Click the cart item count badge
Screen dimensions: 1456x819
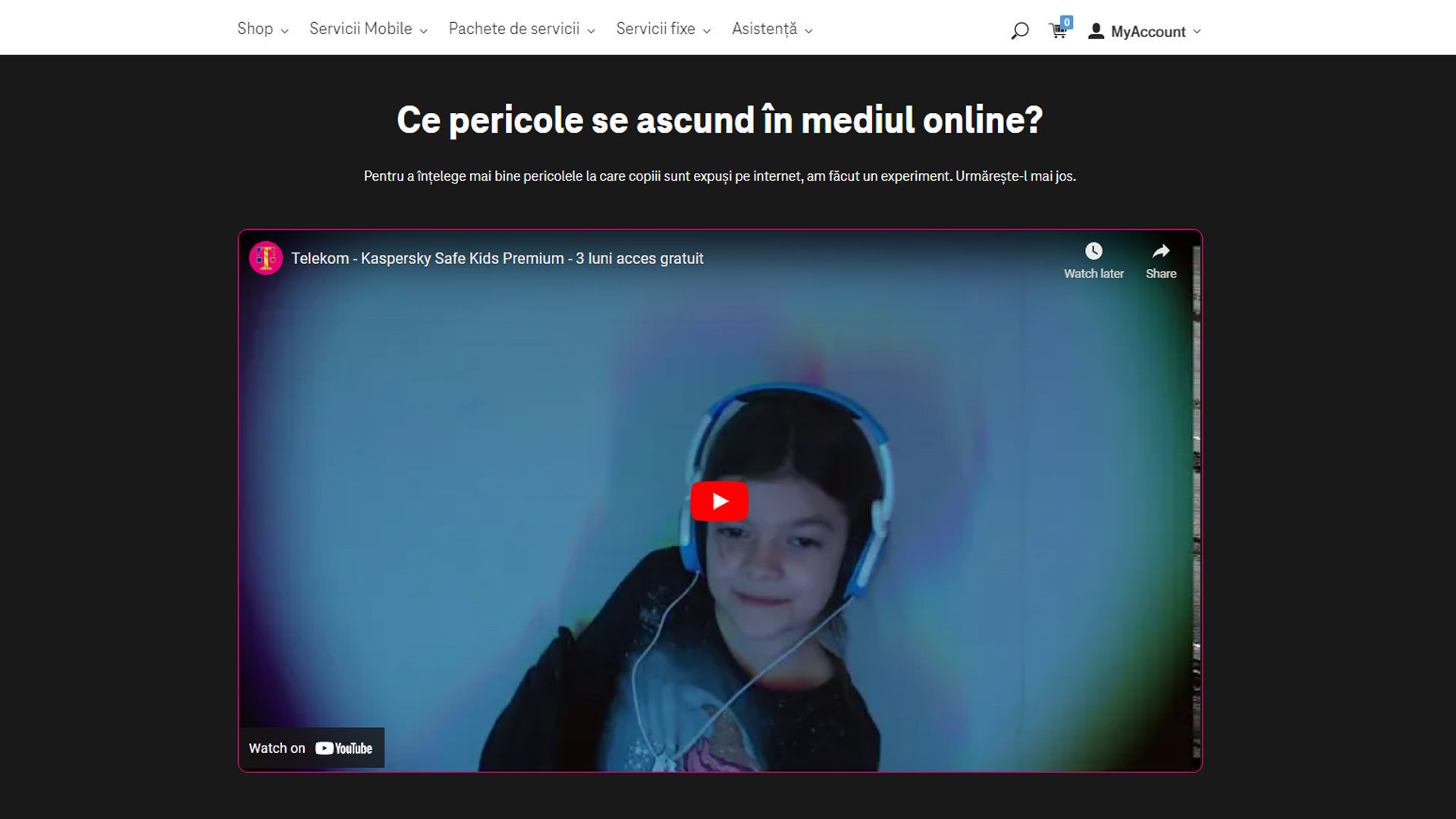[x=1066, y=22]
